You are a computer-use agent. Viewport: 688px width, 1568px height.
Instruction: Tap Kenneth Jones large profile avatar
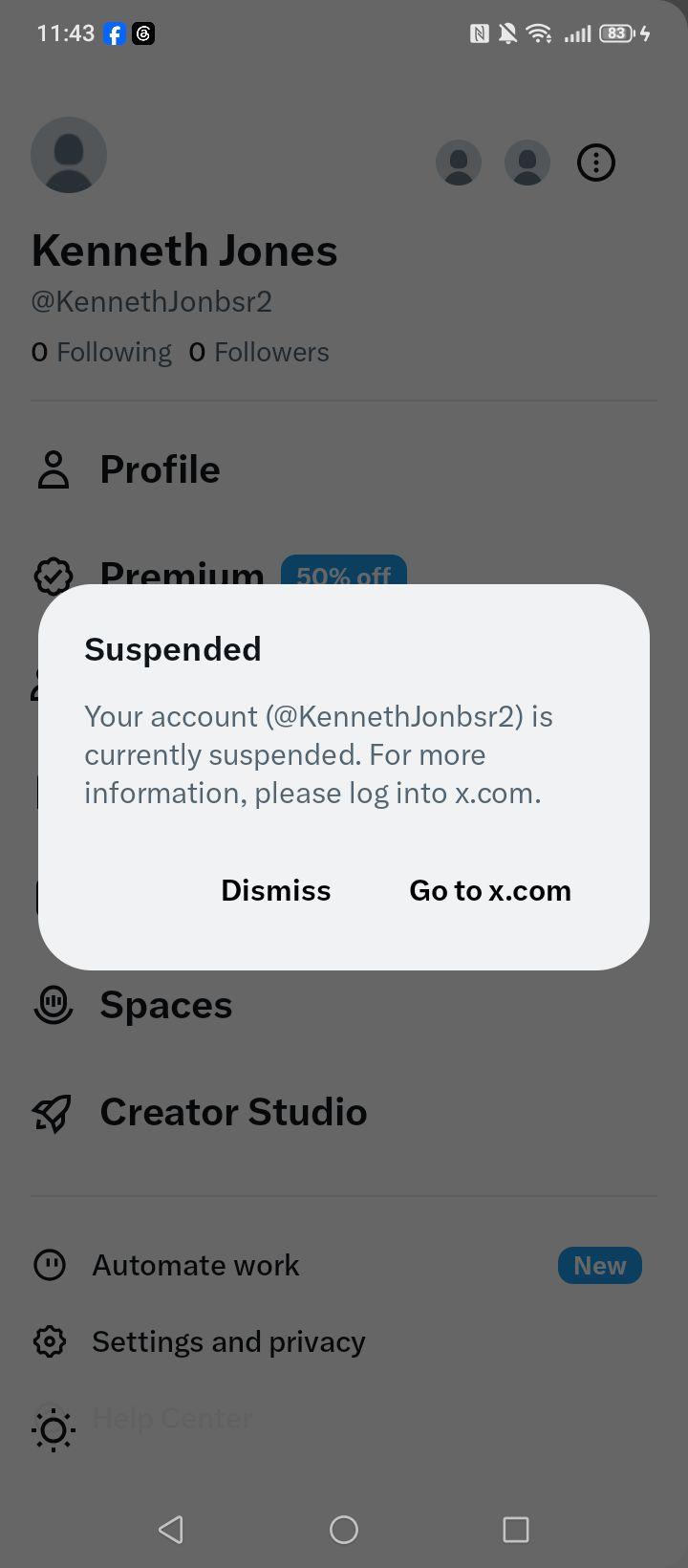(x=69, y=155)
